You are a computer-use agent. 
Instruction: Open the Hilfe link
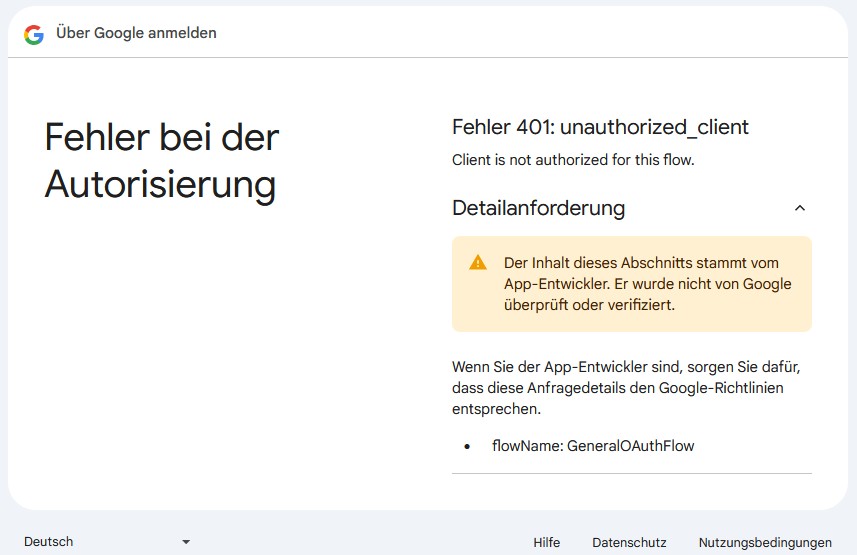[x=547, y=542]
